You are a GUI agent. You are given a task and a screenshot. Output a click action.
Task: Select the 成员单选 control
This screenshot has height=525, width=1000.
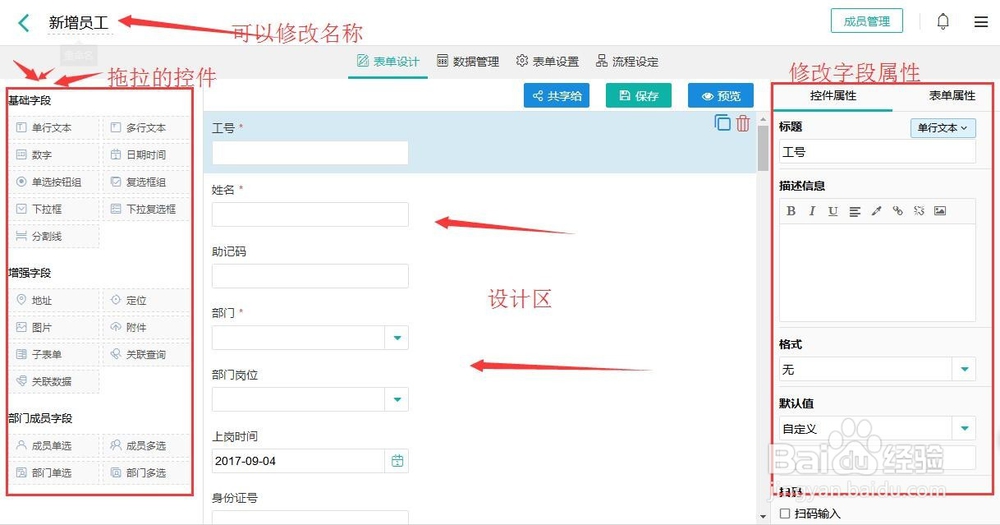[x=54, y=445]
